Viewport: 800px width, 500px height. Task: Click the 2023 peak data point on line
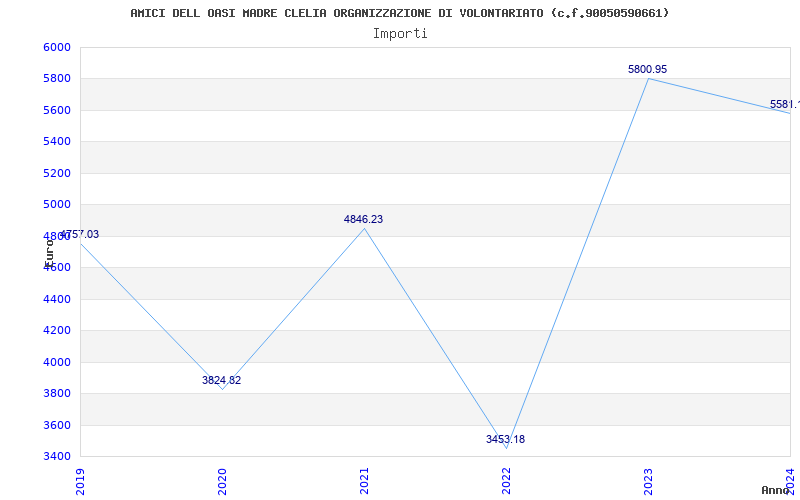[x=648, y=79]
